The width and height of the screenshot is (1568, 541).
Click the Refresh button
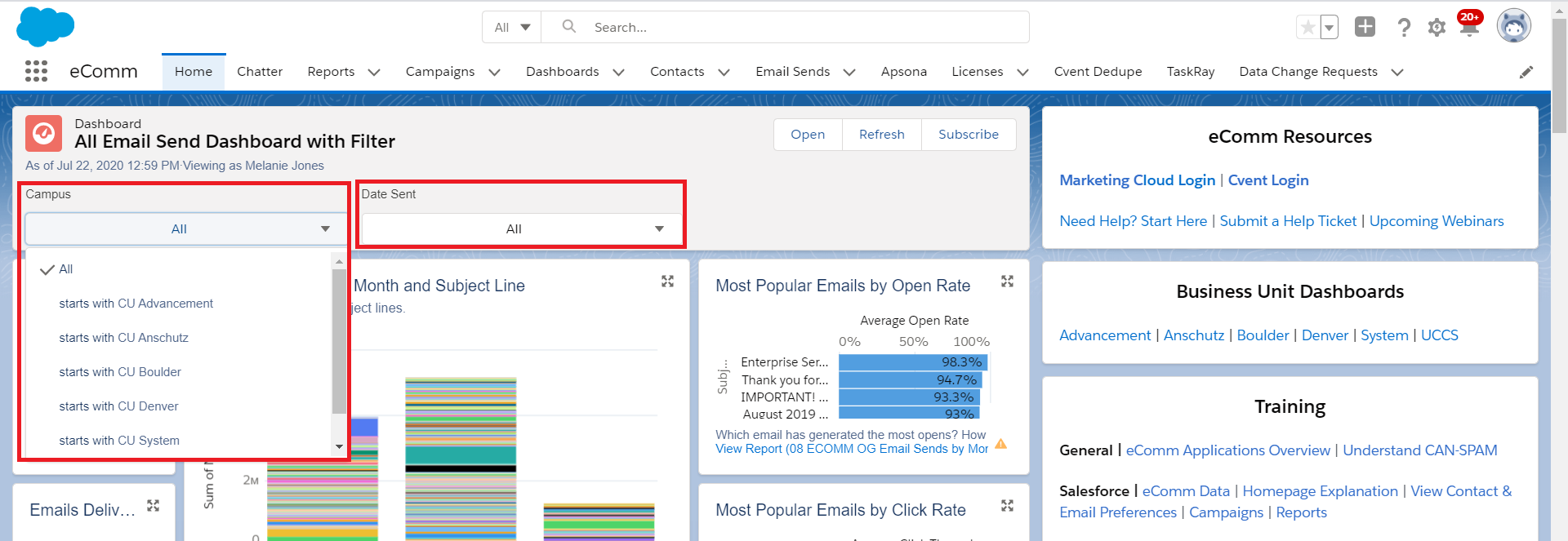pos(882,135)
